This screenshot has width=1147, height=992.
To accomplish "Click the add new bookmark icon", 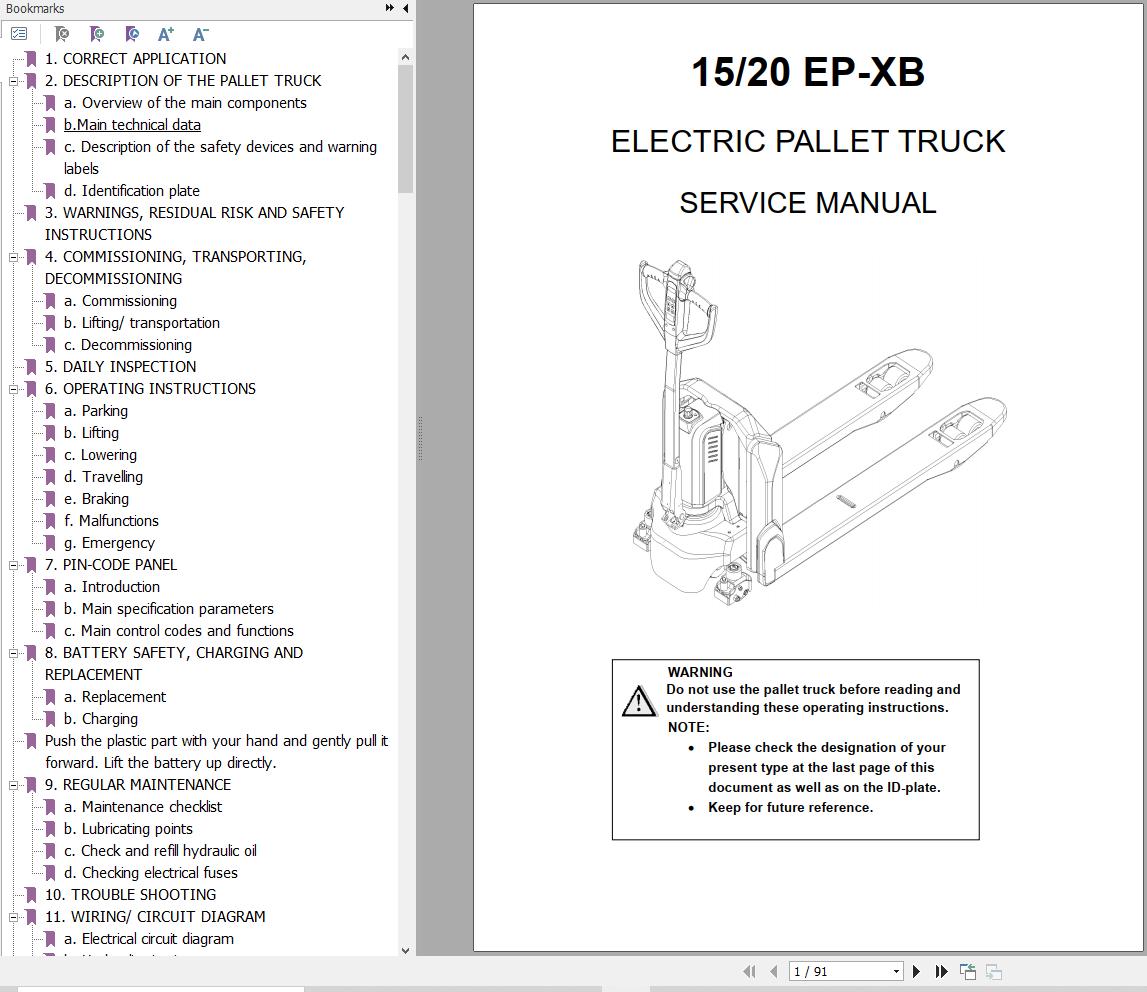I will pos(96,33).
